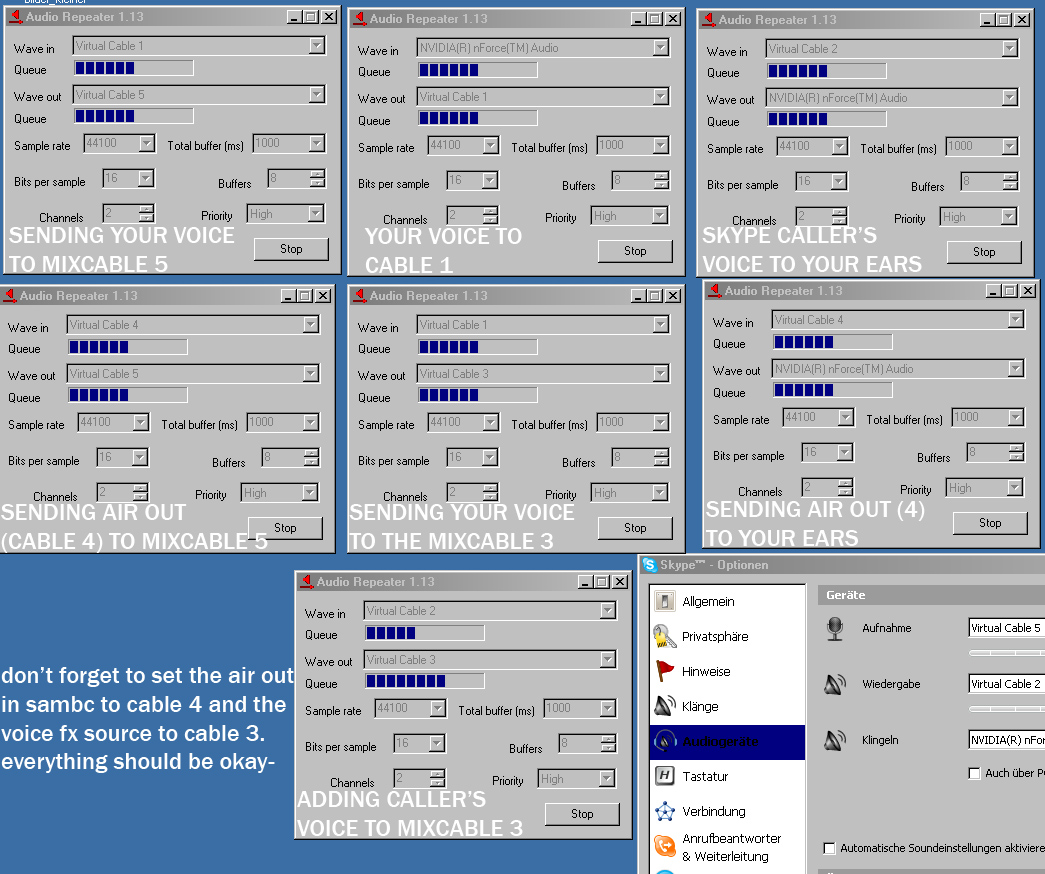This screenshot has height=874, width=1045.
Task: Select the Klänge speaker icon in Skype sidebar
Action: 664,705
